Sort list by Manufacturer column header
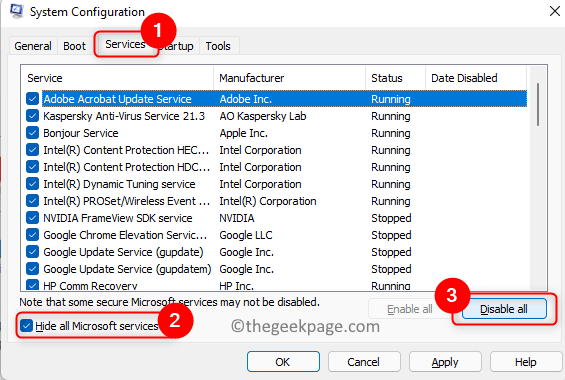The image size is (565, 380). coord(290,78)
